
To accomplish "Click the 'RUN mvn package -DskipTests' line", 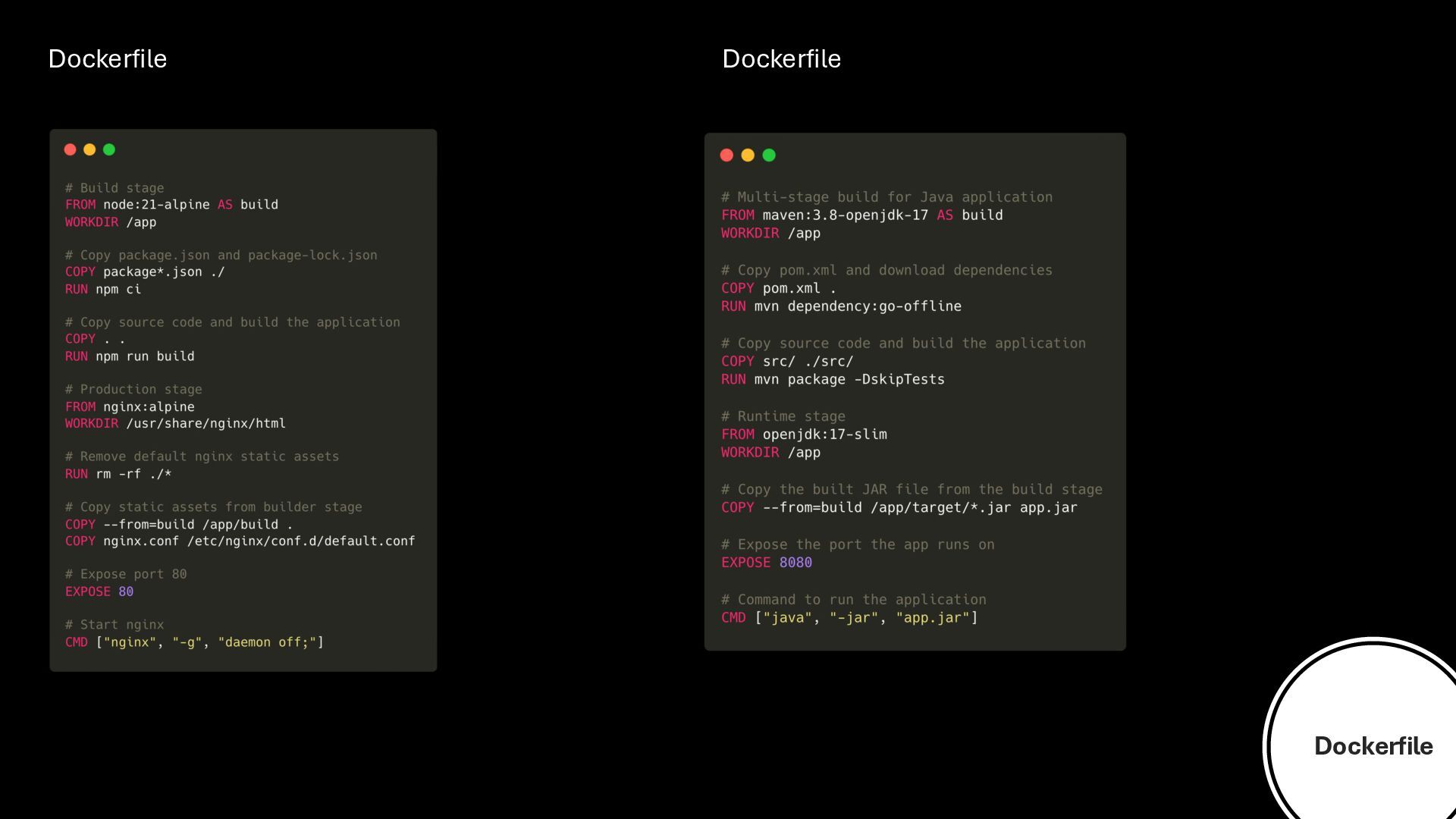I will [x=833, y=379].
